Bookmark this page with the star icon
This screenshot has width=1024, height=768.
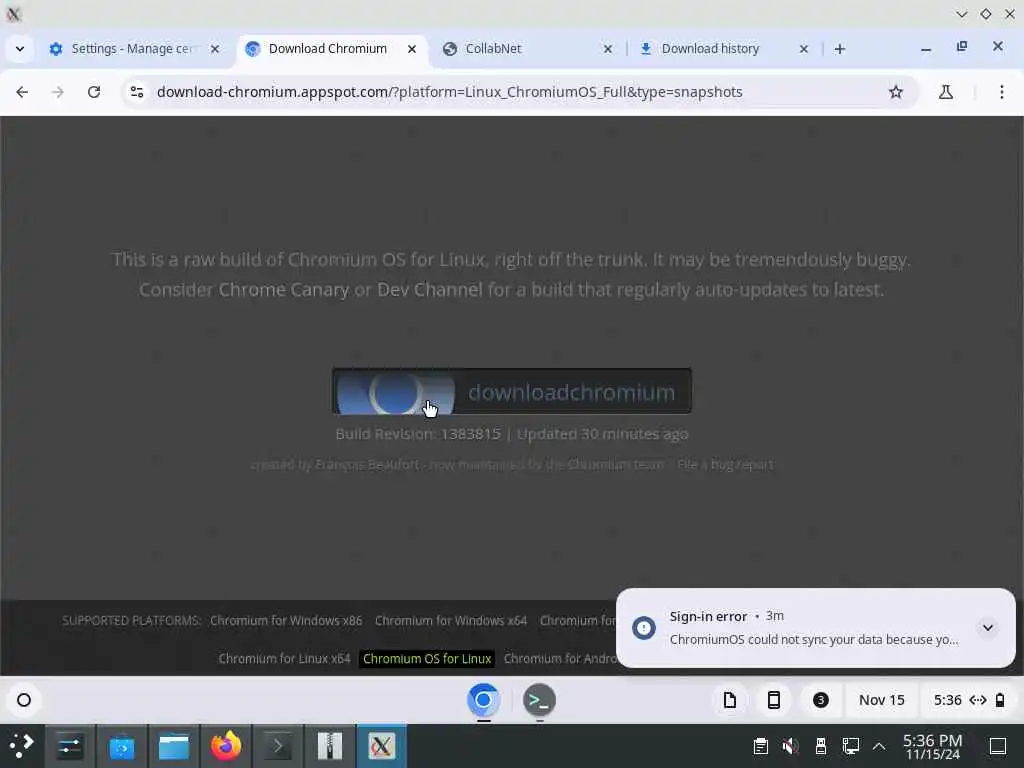(895, 92)
